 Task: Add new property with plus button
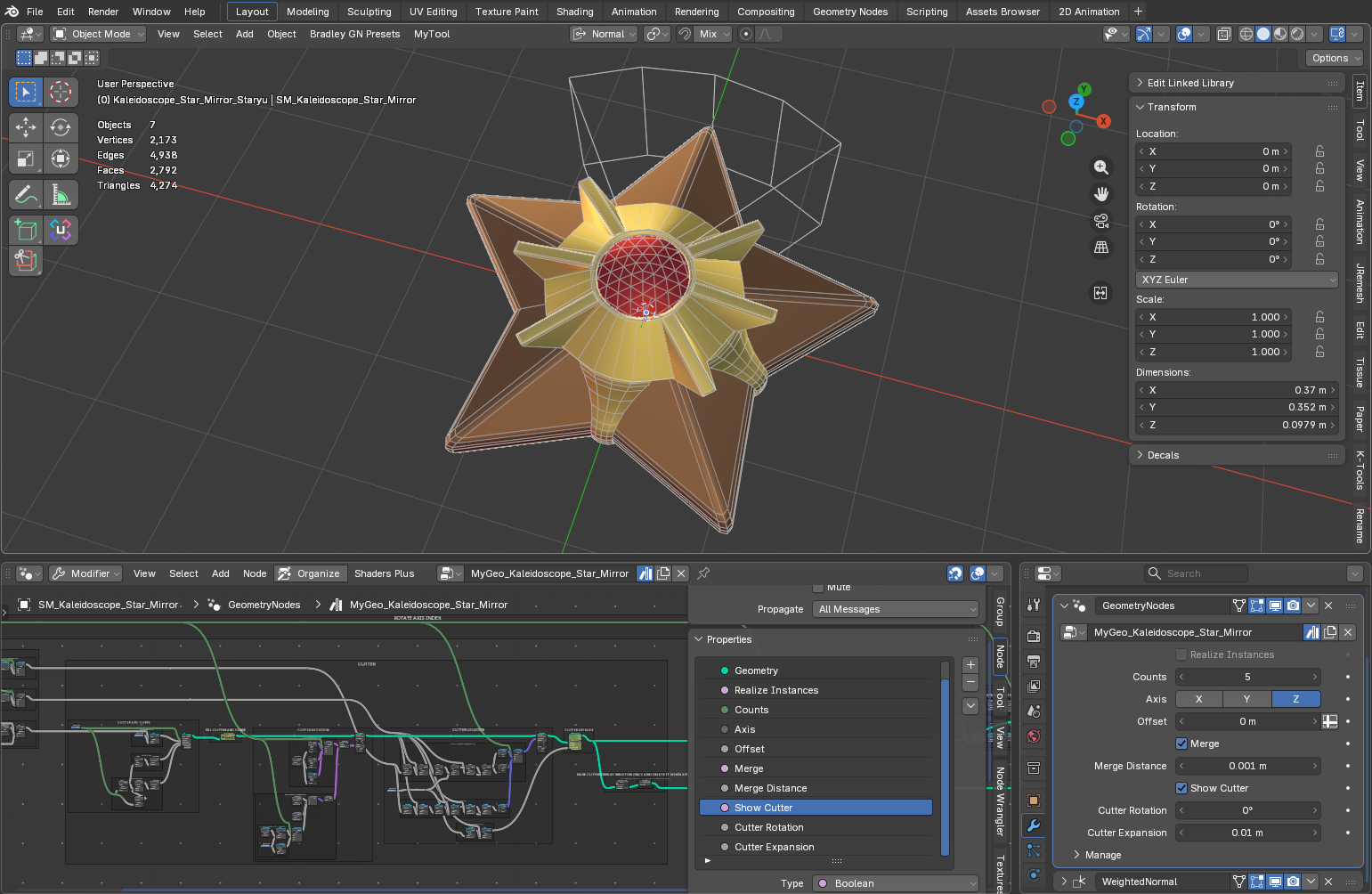[970, 665]
